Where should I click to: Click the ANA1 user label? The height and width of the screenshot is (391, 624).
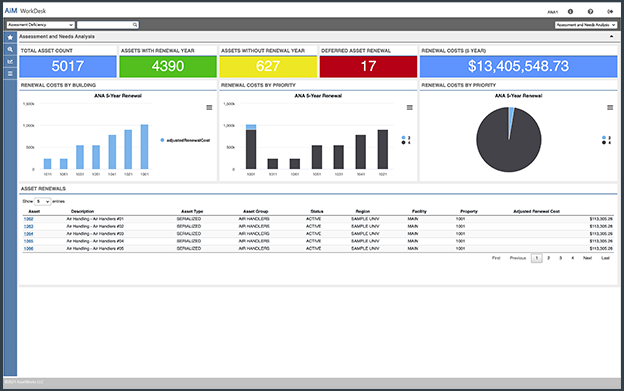click(x=552, y=12)
